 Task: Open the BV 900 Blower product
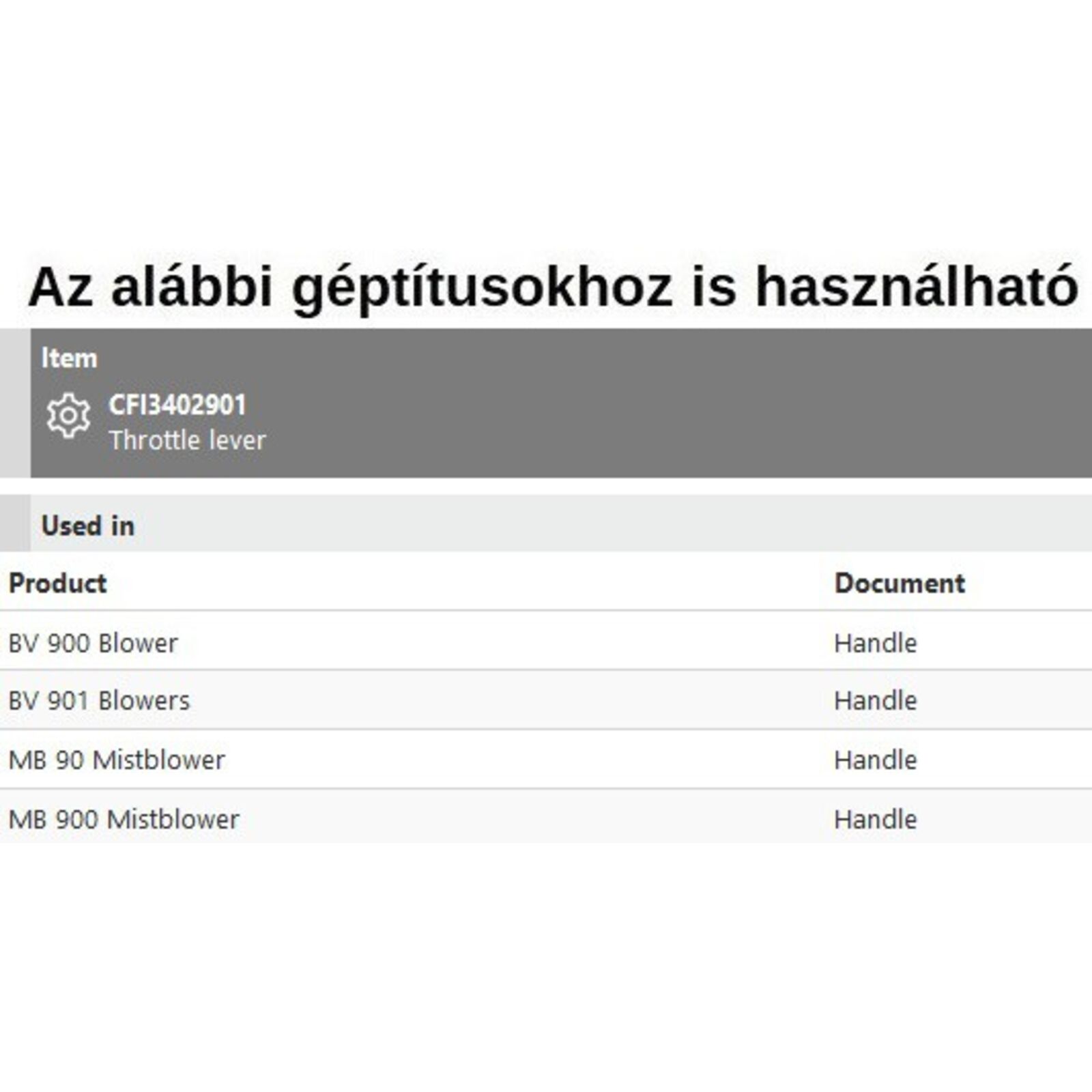pyautogui.click(x=93, y=643)
